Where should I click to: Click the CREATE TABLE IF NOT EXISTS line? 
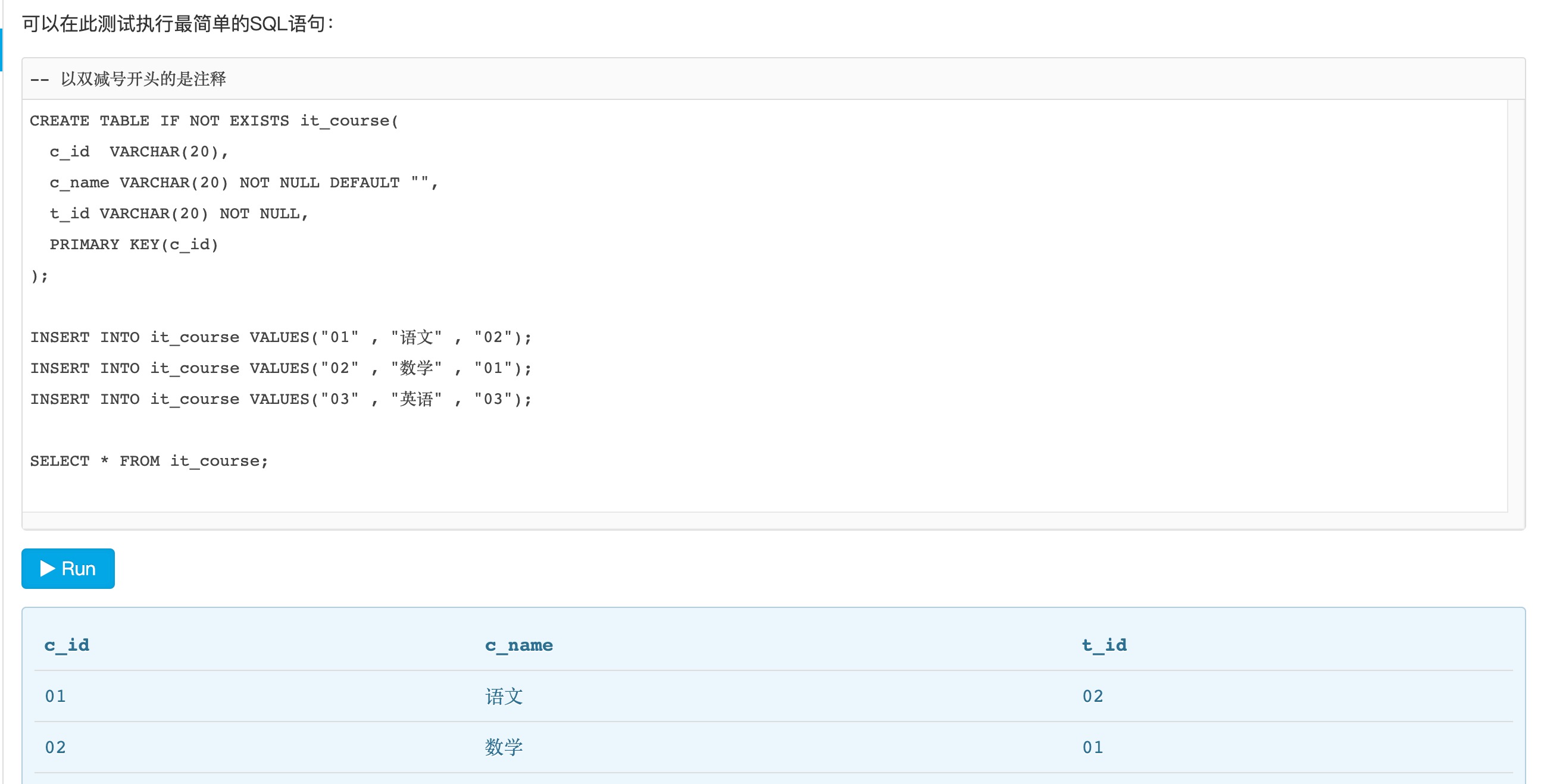point(214,120)
